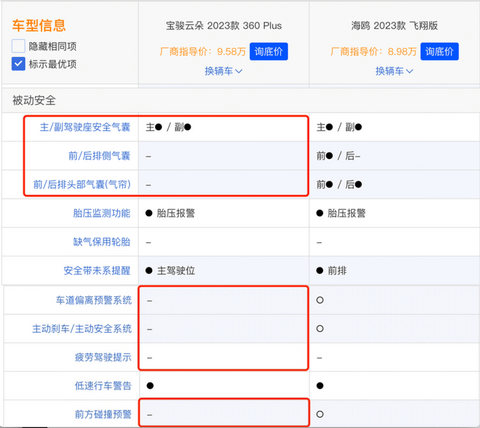The image size is (480, 428).
Task: Select the 海鸥 2023款 飞翔版 title
Action: click(394, 26)
